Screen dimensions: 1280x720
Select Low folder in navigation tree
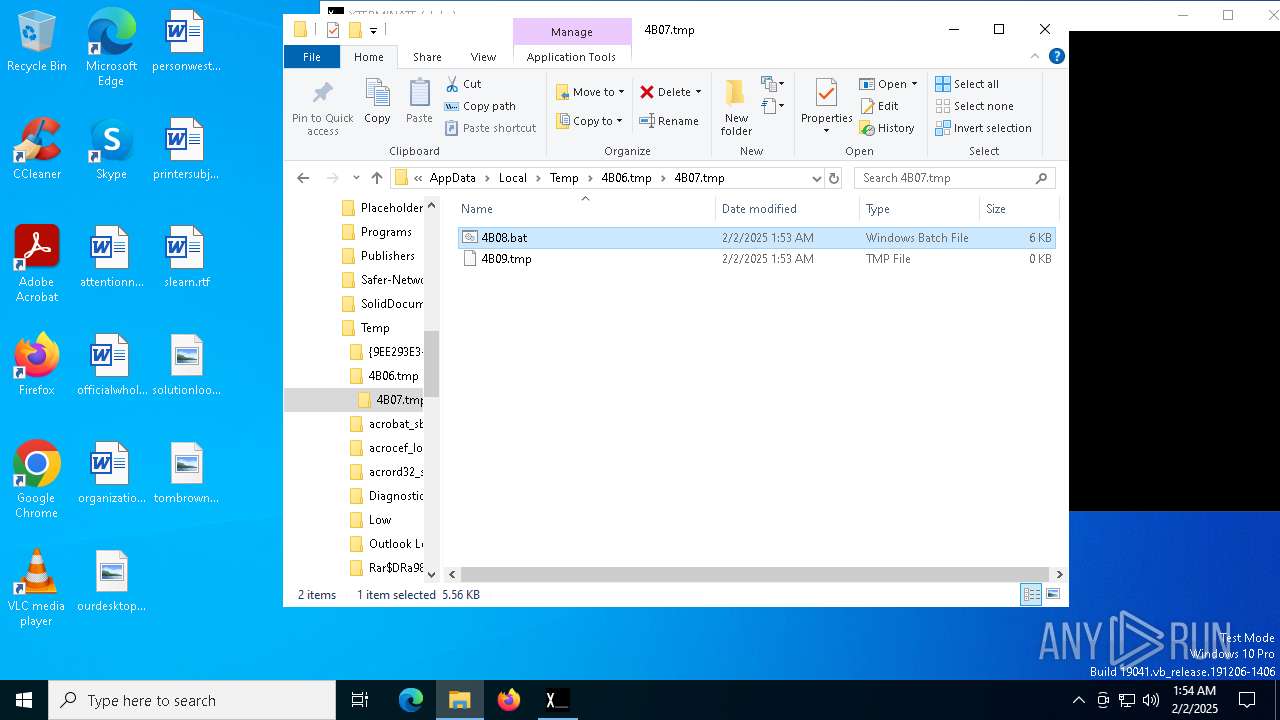click(379, 520)
